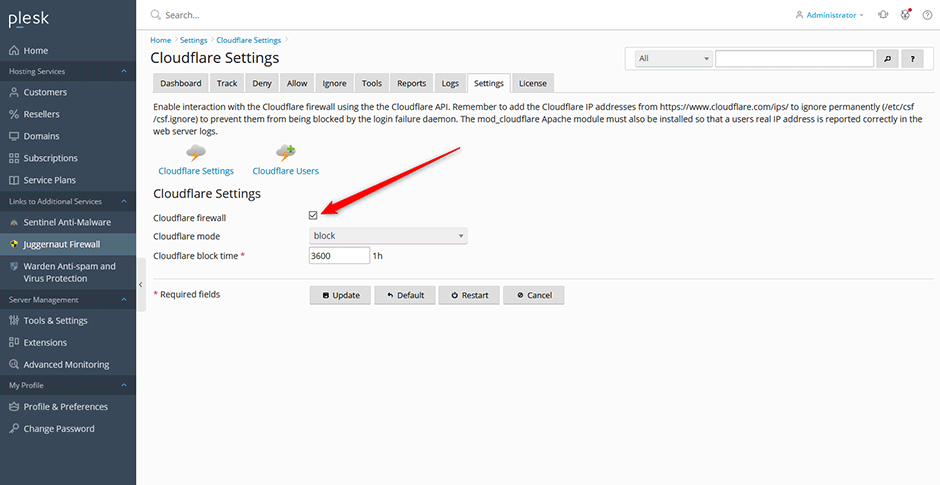This screenshot has width=940, height=485.
Task: Click the Plesk logo
Action: [x=29, y=19]
